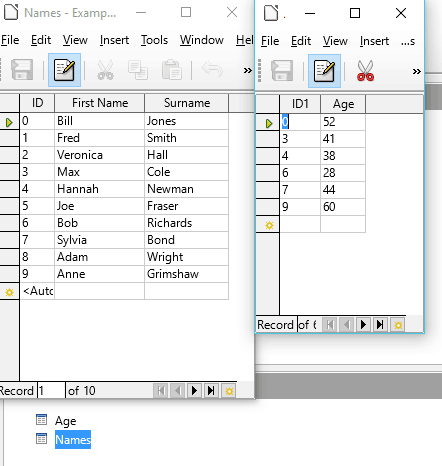Toggle Edit Data icon in Names window
The height and width of the screenshot is (466, 442).
click(64, 70)
